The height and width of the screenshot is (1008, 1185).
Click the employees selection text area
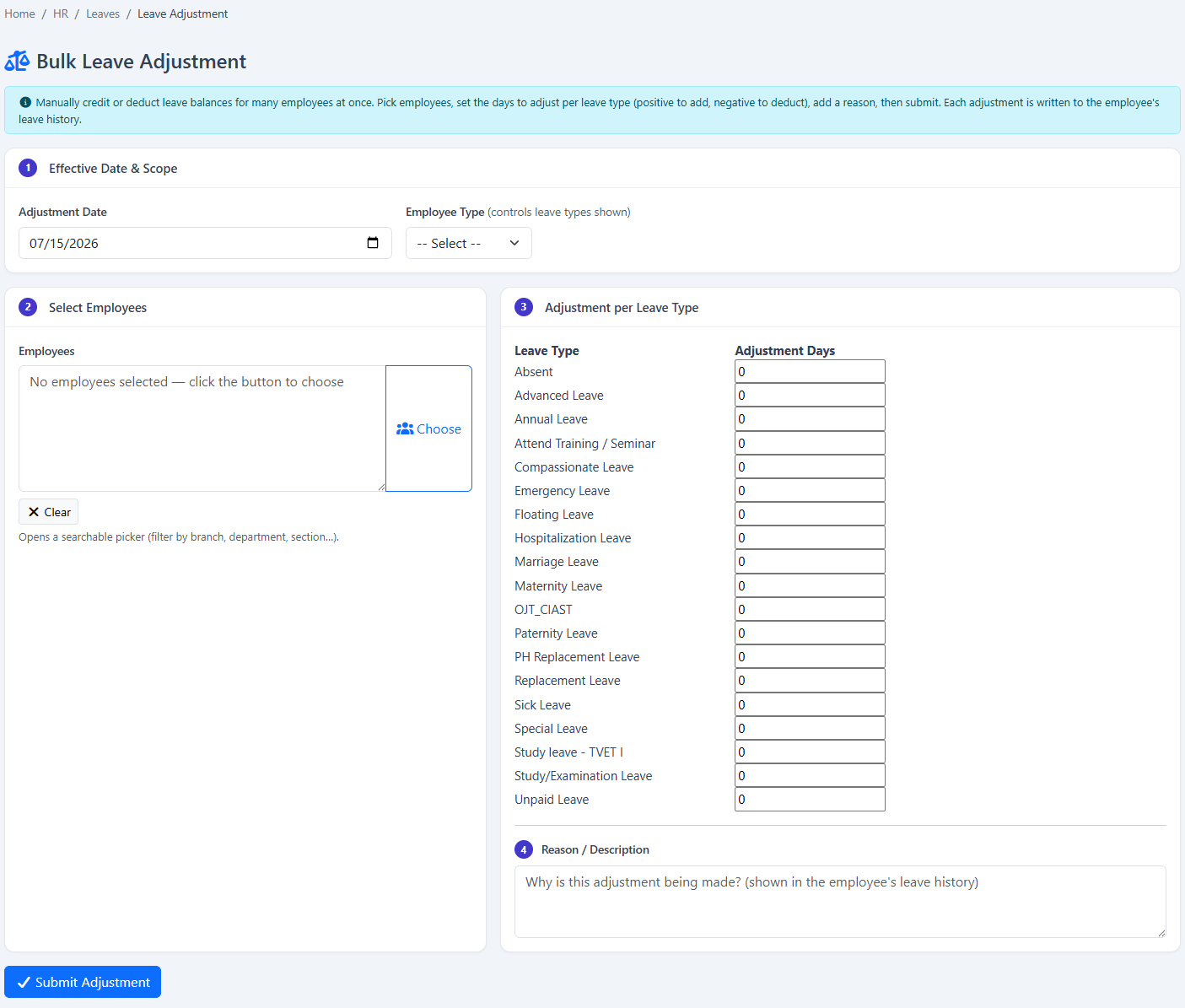tap(202, 429)
